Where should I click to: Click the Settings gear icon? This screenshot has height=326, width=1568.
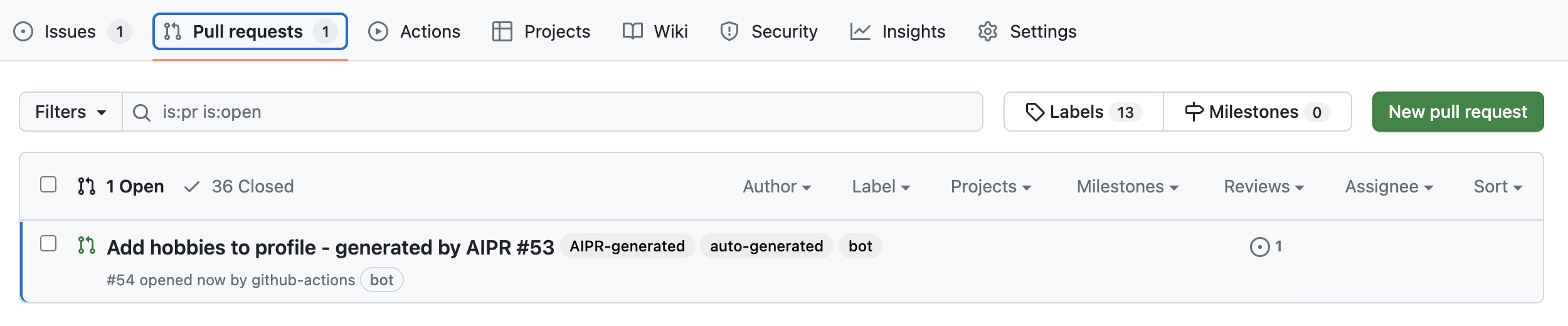click(987, 31)
